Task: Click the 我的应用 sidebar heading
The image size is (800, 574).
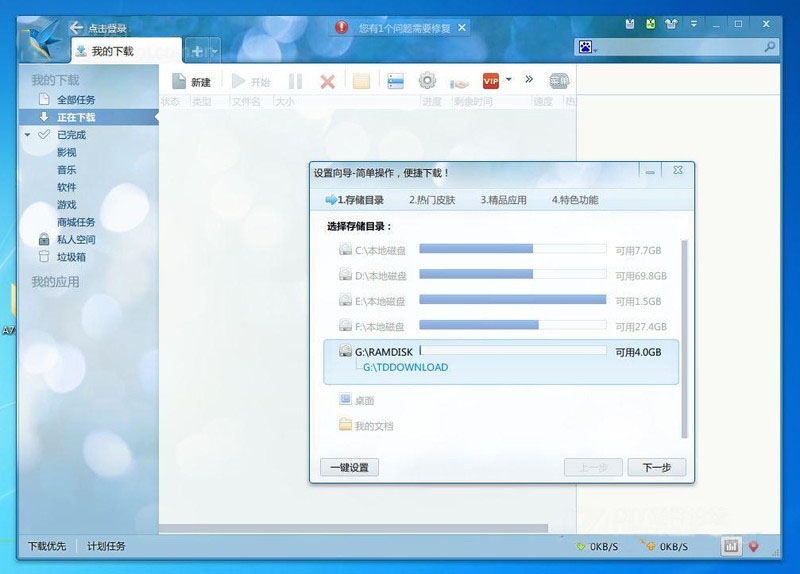Action: click(55, 282)
